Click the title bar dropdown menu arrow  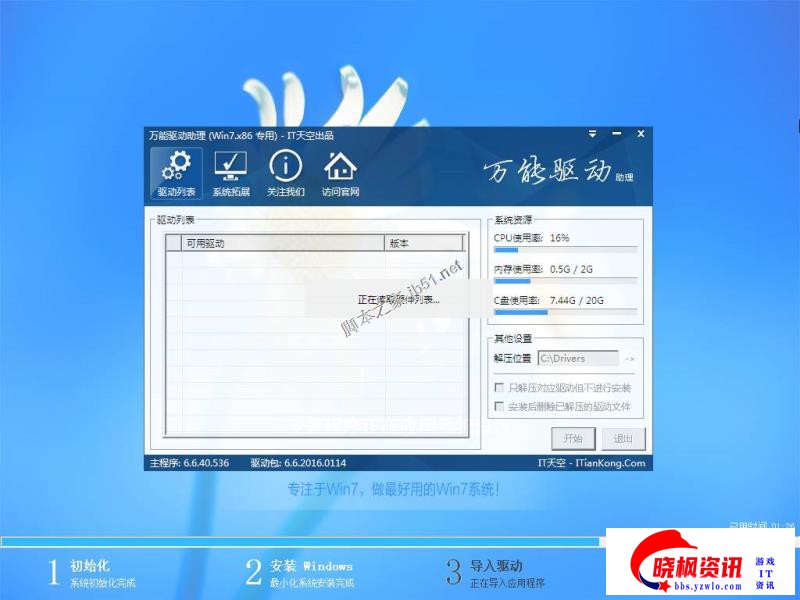593,133
